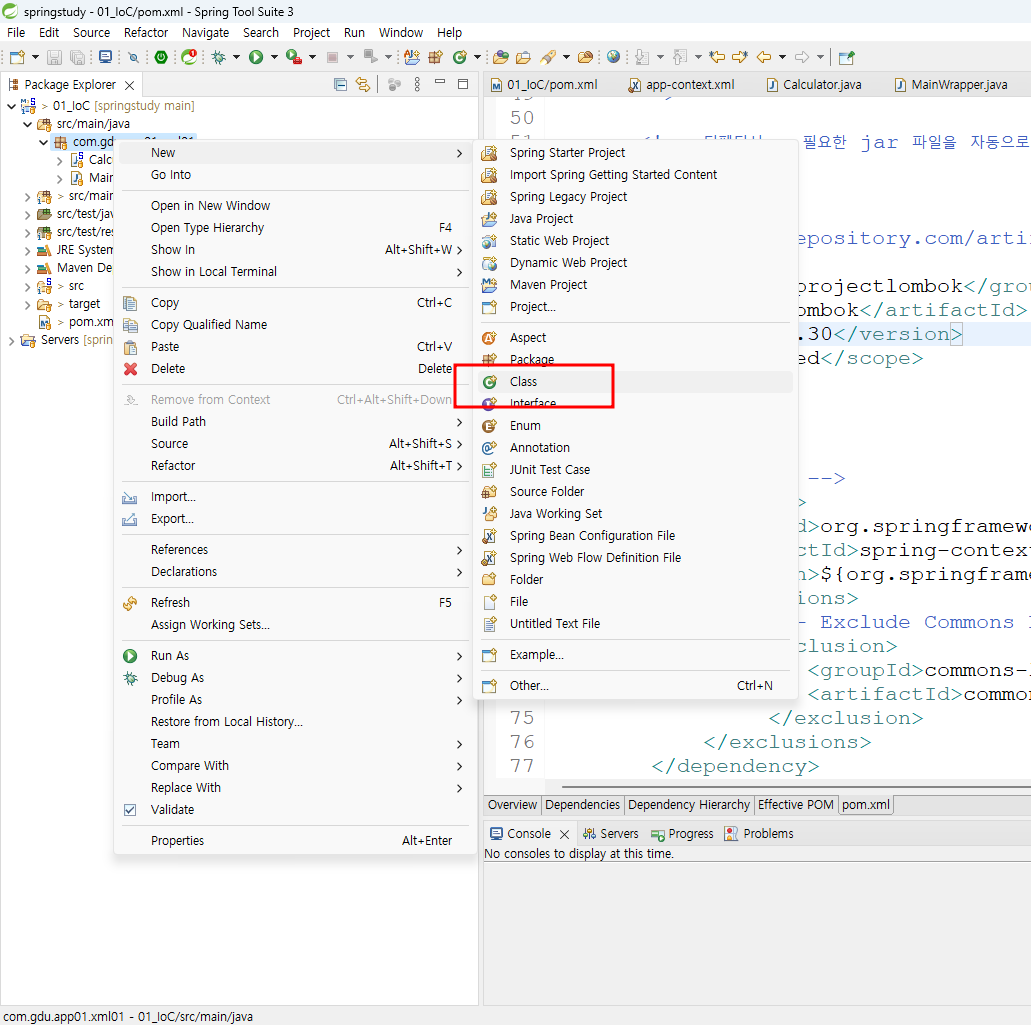This screenshot has height=1025, width=1031.
Task: Click the Run External Tools toolbar icon
Action: click(x=294, y=57)
